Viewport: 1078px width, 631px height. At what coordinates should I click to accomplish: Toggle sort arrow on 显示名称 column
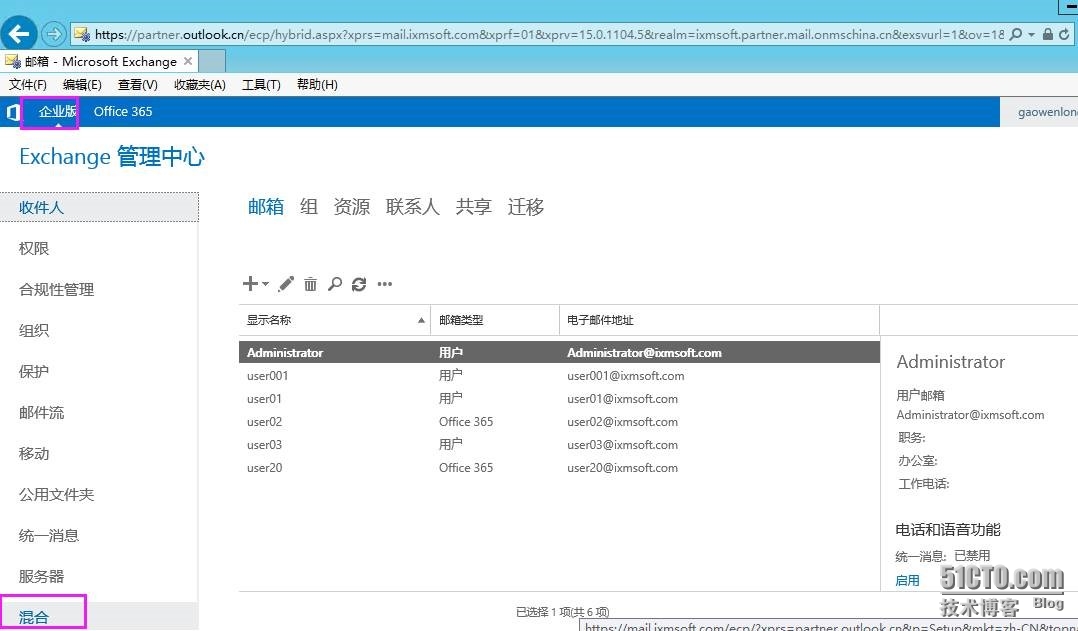point(421,320)
